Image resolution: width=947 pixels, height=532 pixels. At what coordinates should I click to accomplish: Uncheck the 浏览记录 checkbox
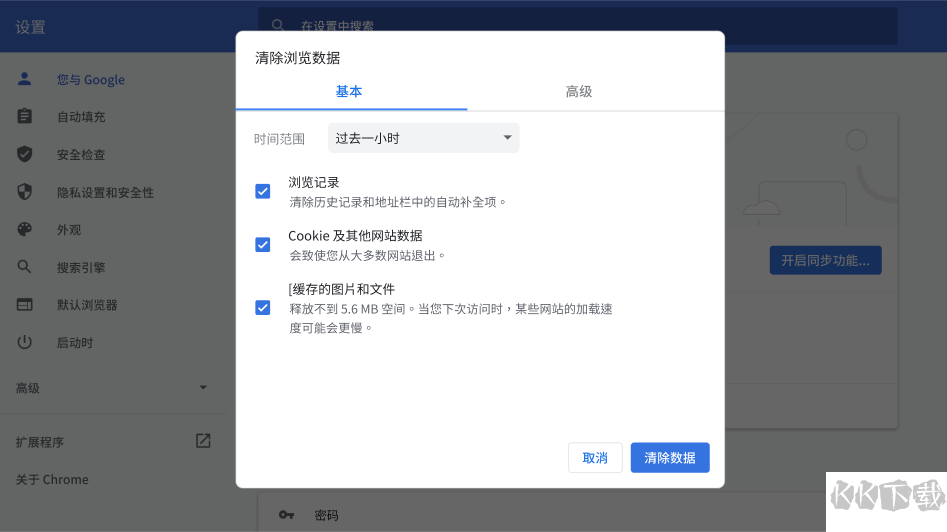(263, 191)
